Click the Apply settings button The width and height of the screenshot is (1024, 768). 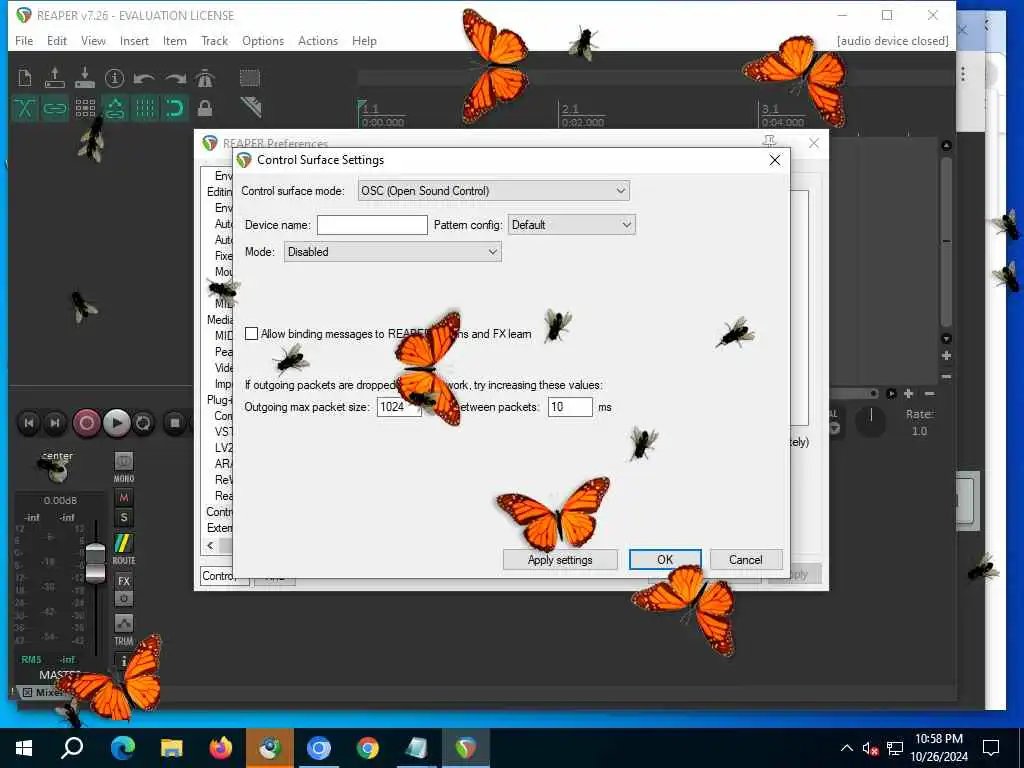(560, 560)
